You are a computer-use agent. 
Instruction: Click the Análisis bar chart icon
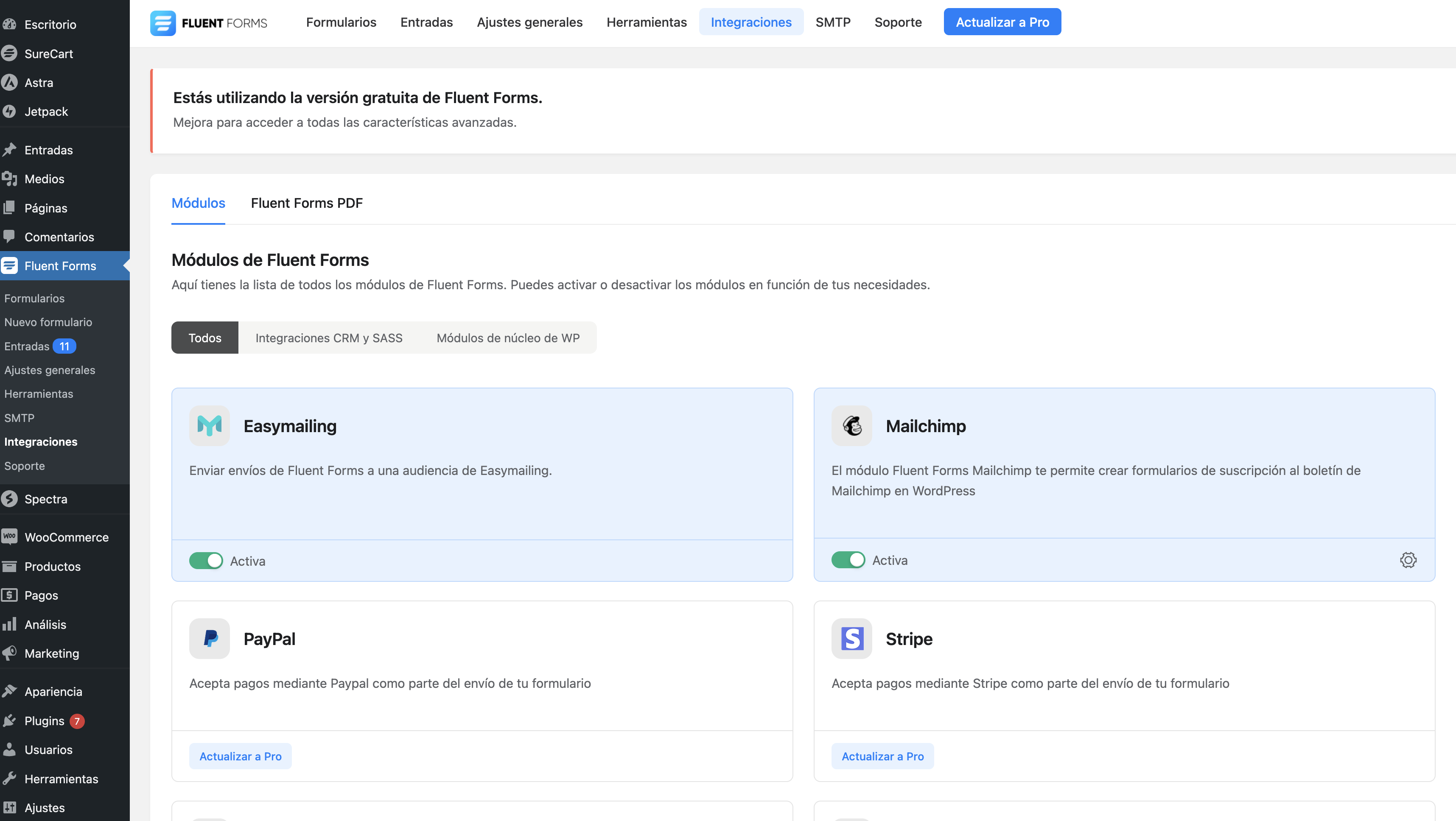tap(9, 624)
